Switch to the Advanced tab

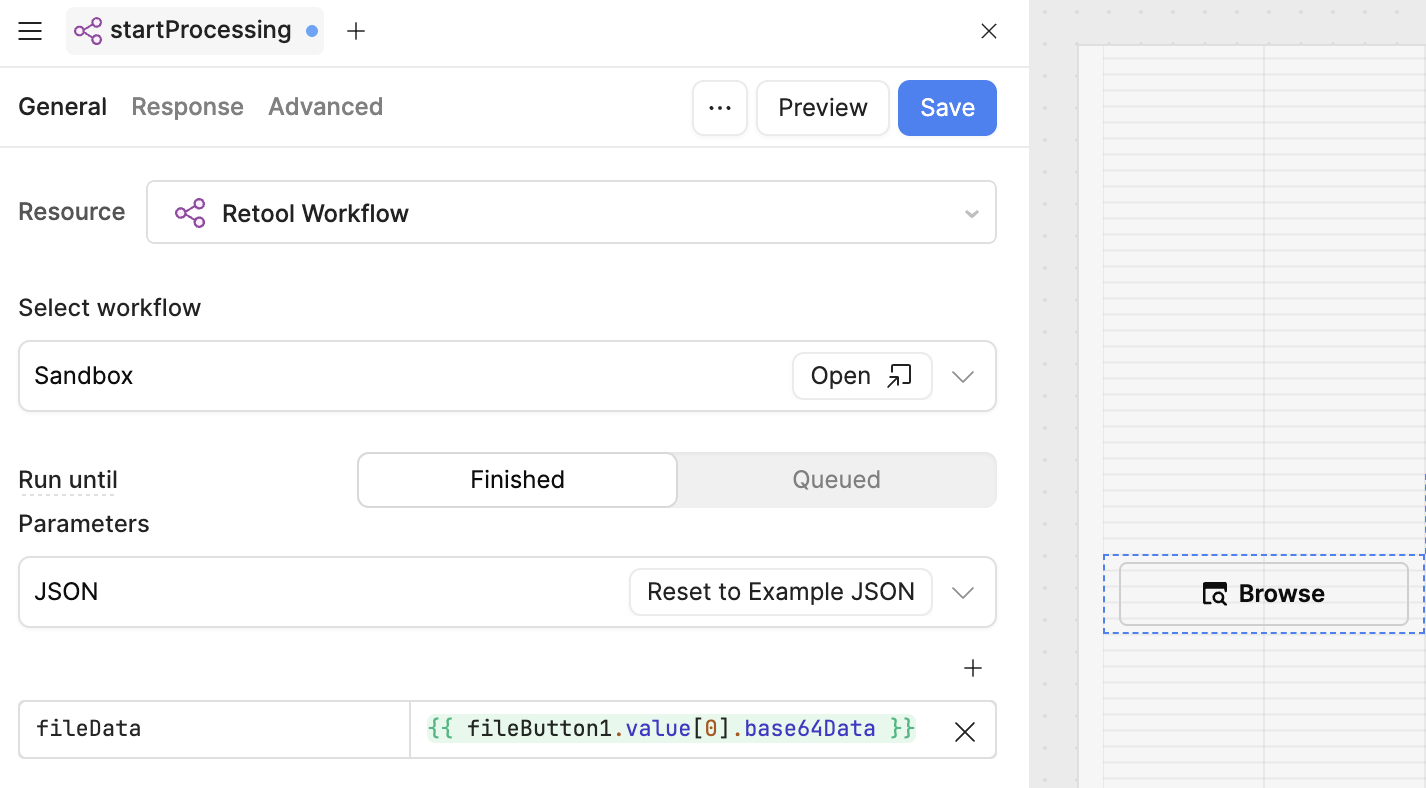pyautogui.click(x=326, y=107)
